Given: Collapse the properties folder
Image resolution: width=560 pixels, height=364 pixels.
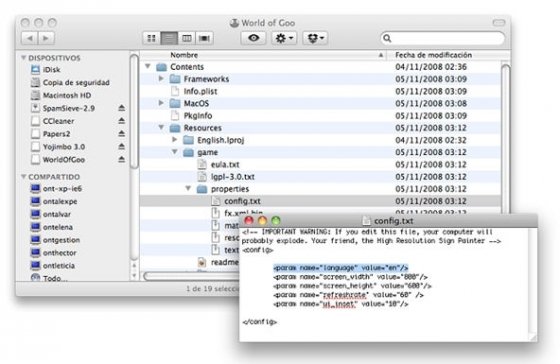Looking at the screenshot, I should tap(188, 188).
